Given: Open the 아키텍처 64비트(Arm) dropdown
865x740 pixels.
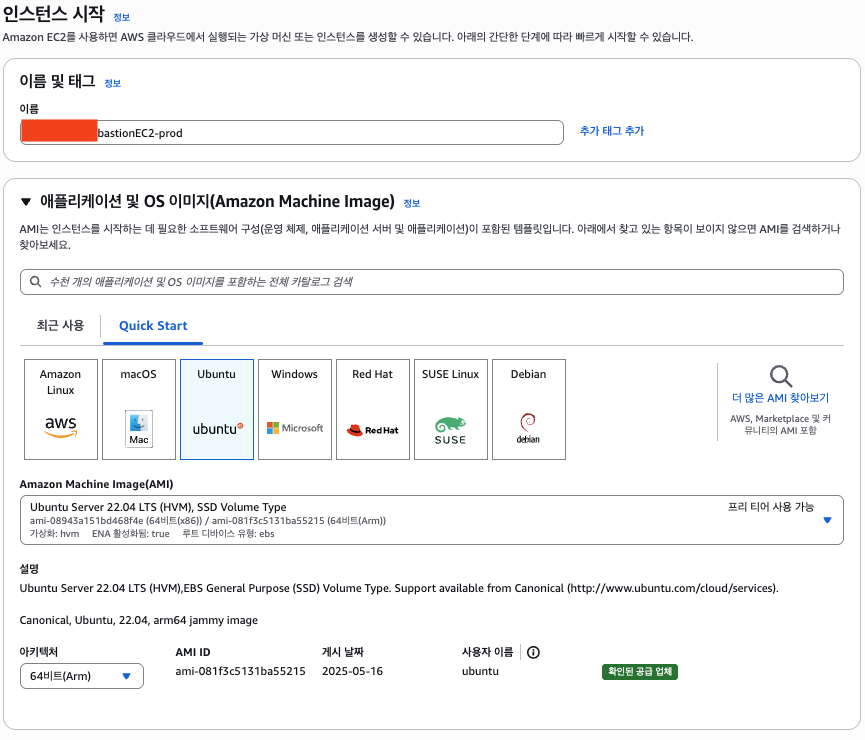Looking at the screenshot, I should click(82, 676).
